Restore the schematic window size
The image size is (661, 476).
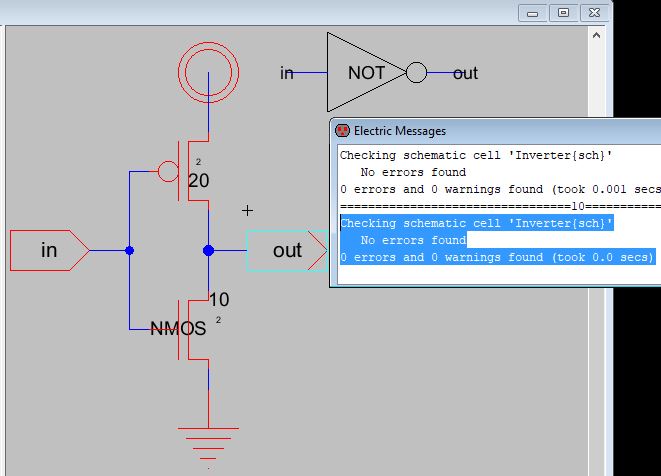coord(563,12)
